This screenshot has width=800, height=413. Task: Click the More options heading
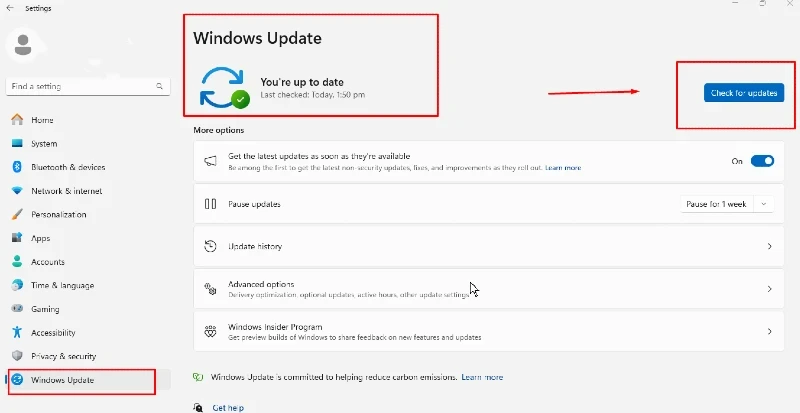[x=218, y=130]
